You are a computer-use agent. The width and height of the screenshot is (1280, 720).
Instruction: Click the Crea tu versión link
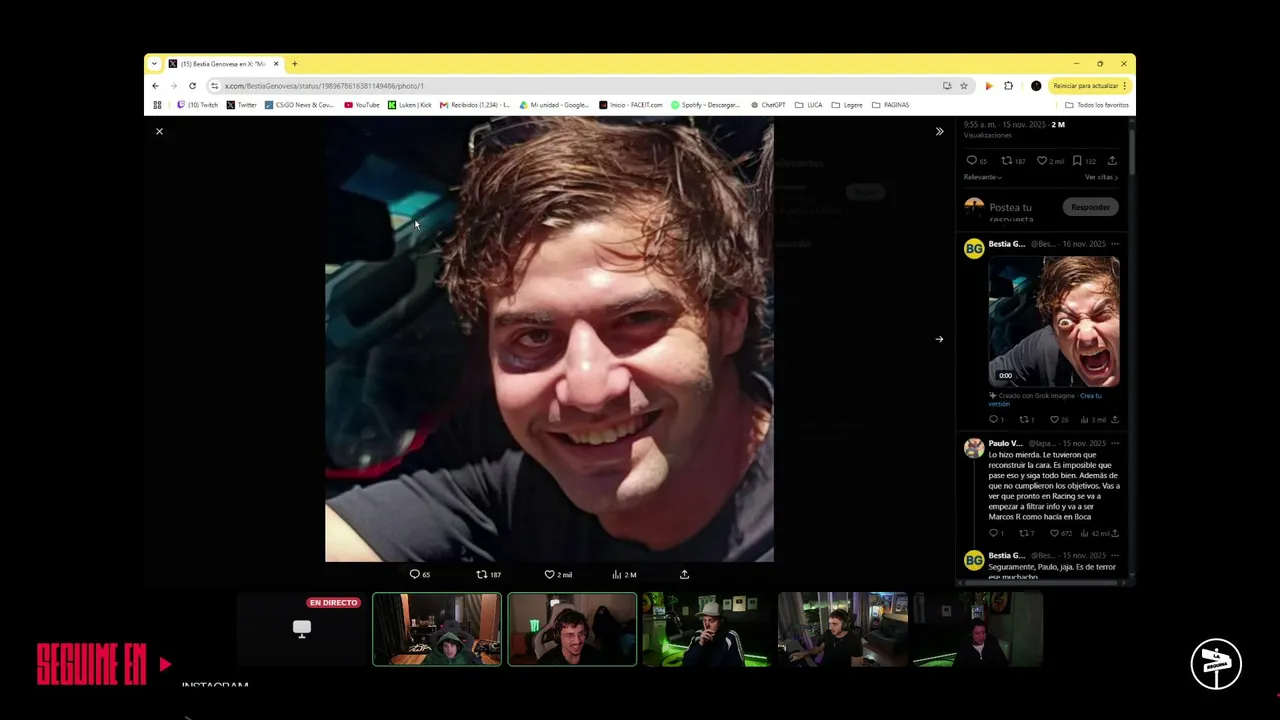[x=1045, y=399]
